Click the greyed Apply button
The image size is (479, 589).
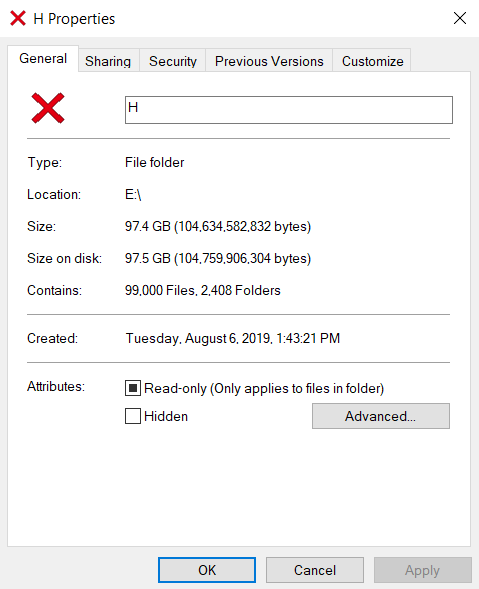click(423, 570)
